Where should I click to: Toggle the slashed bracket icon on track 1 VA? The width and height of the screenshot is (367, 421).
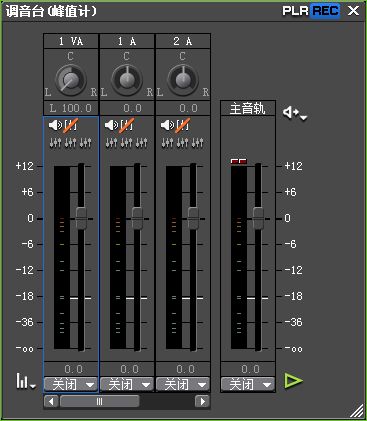pyautogui.click(x=71, y=125)
